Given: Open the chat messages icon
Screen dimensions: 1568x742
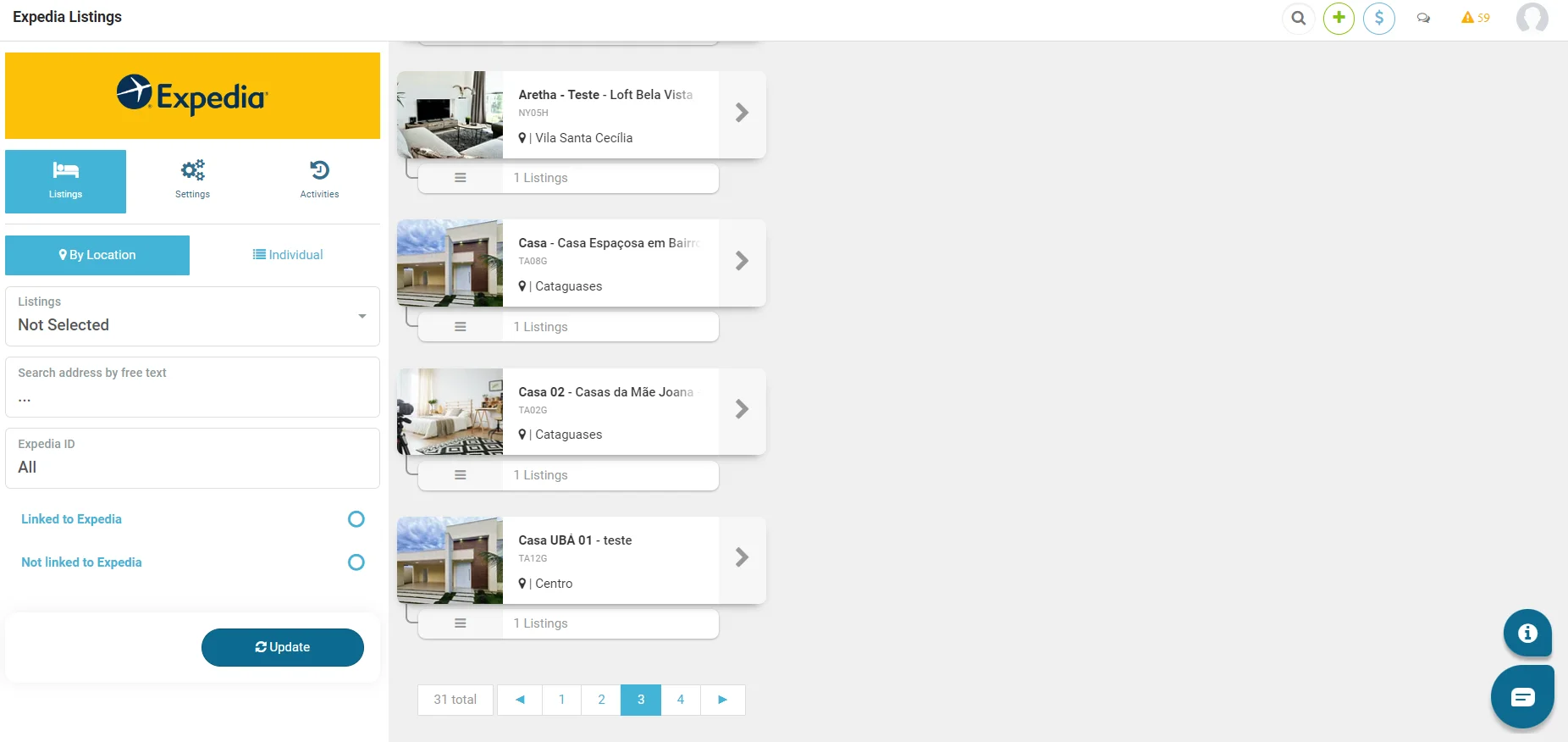Looking at the screenshot, I should pyautogui.click(x=1423, y=18).
